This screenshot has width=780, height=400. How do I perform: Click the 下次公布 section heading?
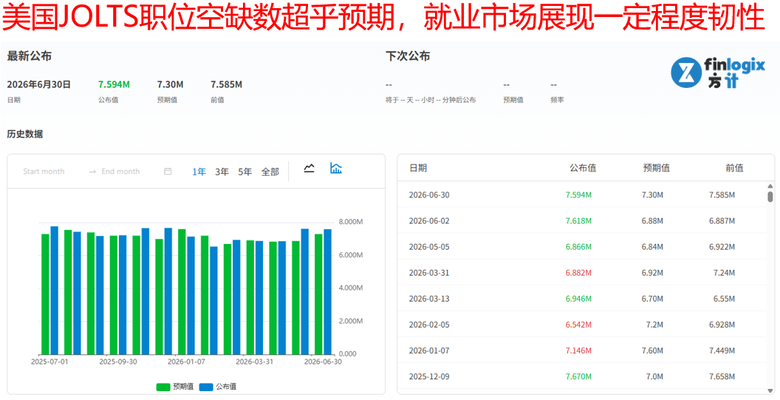(408, 56)
